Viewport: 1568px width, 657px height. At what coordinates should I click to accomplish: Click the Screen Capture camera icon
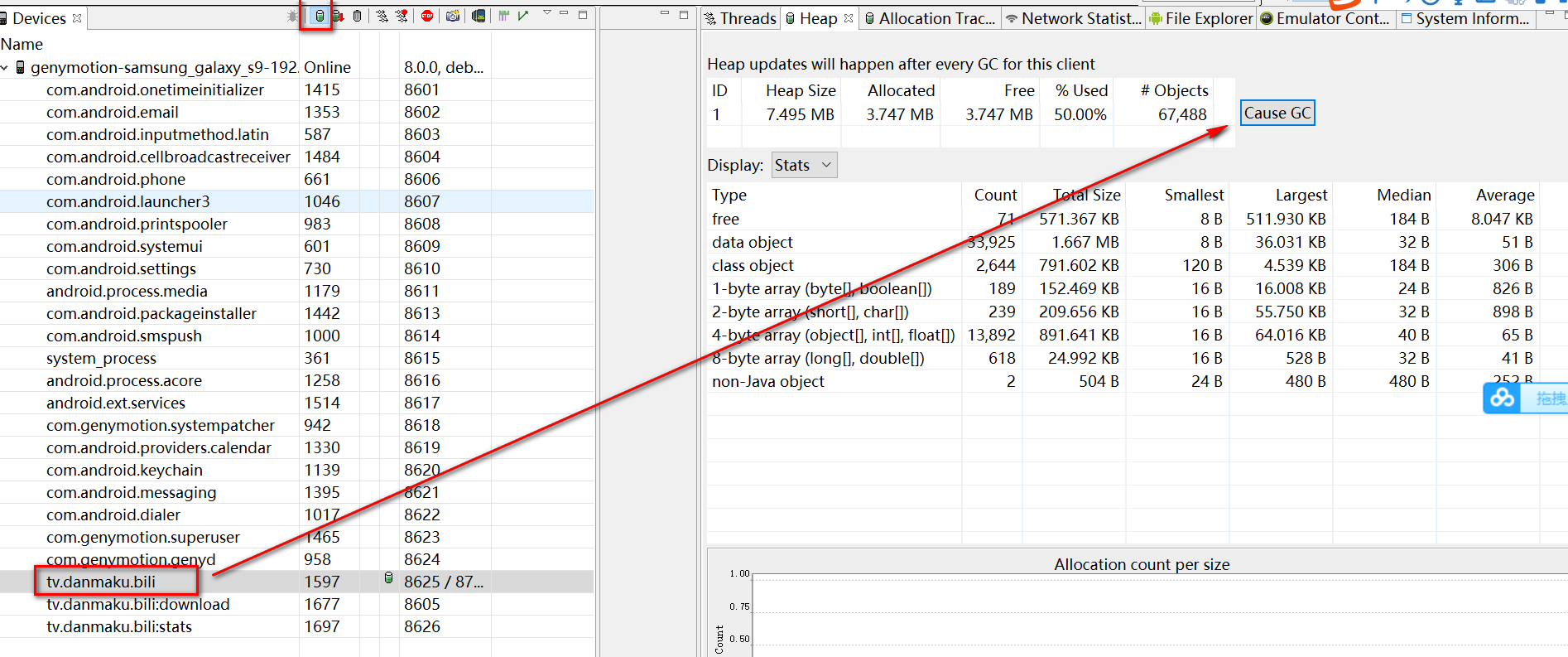pyautogui.click(x=453, y=16)
